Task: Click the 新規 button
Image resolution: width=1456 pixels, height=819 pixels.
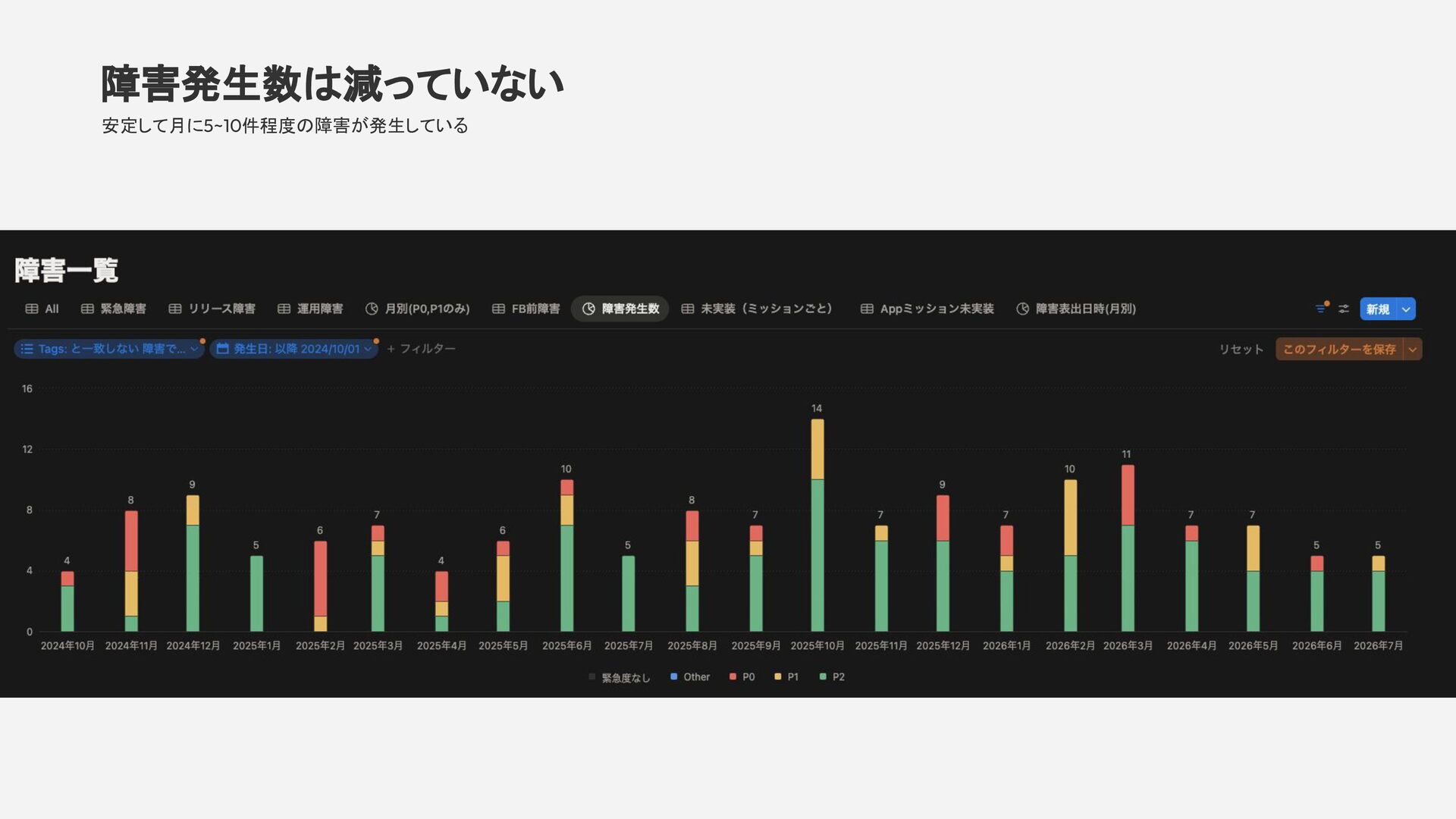Action: pos(1378,309)
